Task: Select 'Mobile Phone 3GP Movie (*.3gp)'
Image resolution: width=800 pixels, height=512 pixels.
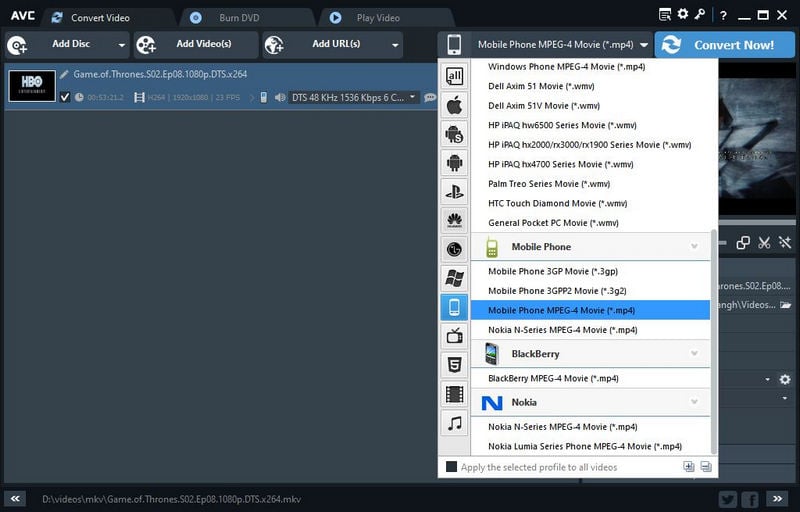Action: [553, 271]
